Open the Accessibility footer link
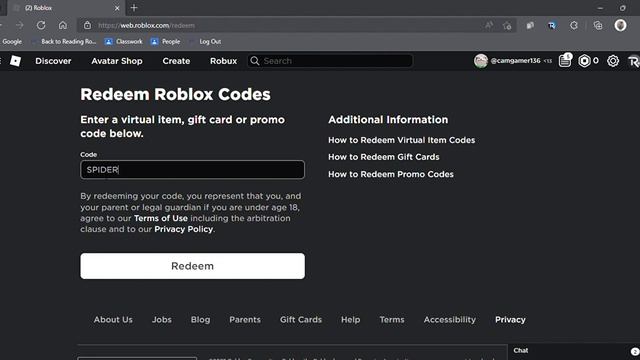The width and height of the screenshot is (640, 360). click(450, 320)
